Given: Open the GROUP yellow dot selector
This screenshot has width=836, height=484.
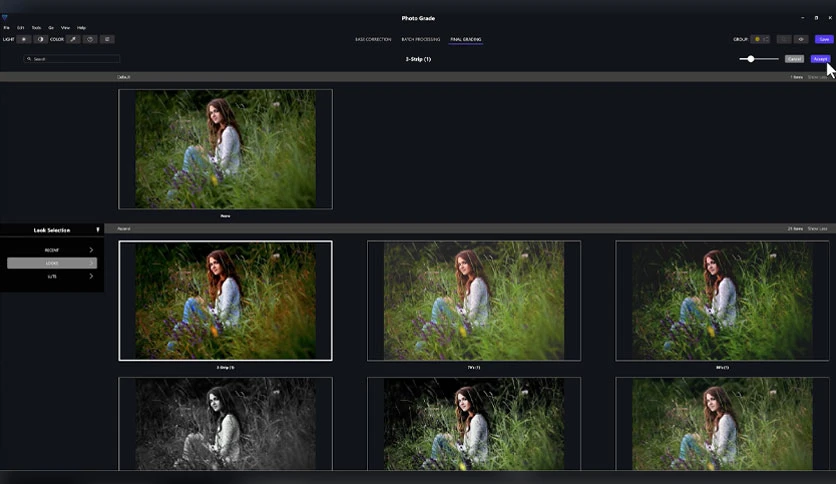Looking at the screenshot, I should [760, 39].
